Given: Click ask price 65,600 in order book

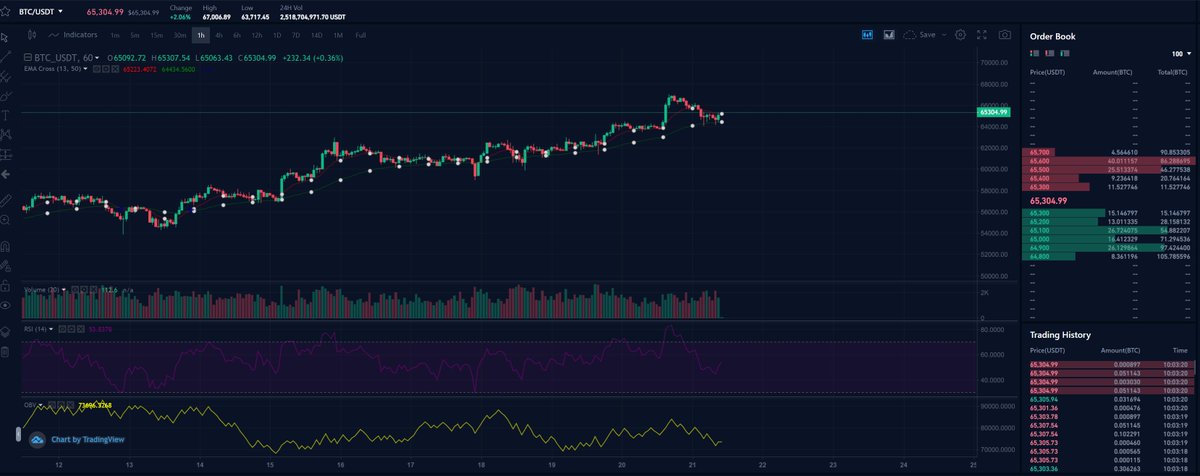Looking at the screenshot, I should [x=1040, y=161].
